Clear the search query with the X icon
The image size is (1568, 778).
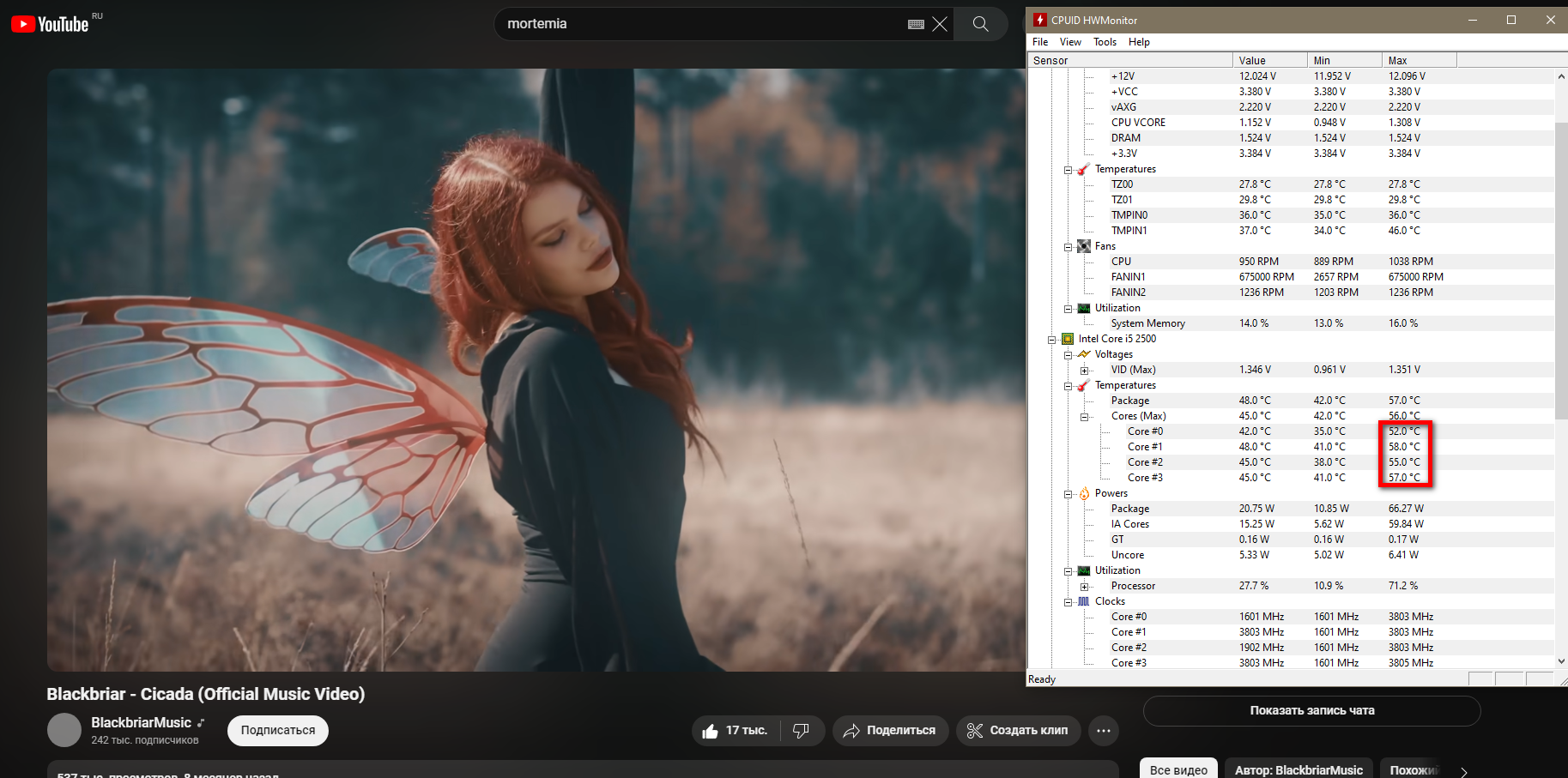pos(940,24)
